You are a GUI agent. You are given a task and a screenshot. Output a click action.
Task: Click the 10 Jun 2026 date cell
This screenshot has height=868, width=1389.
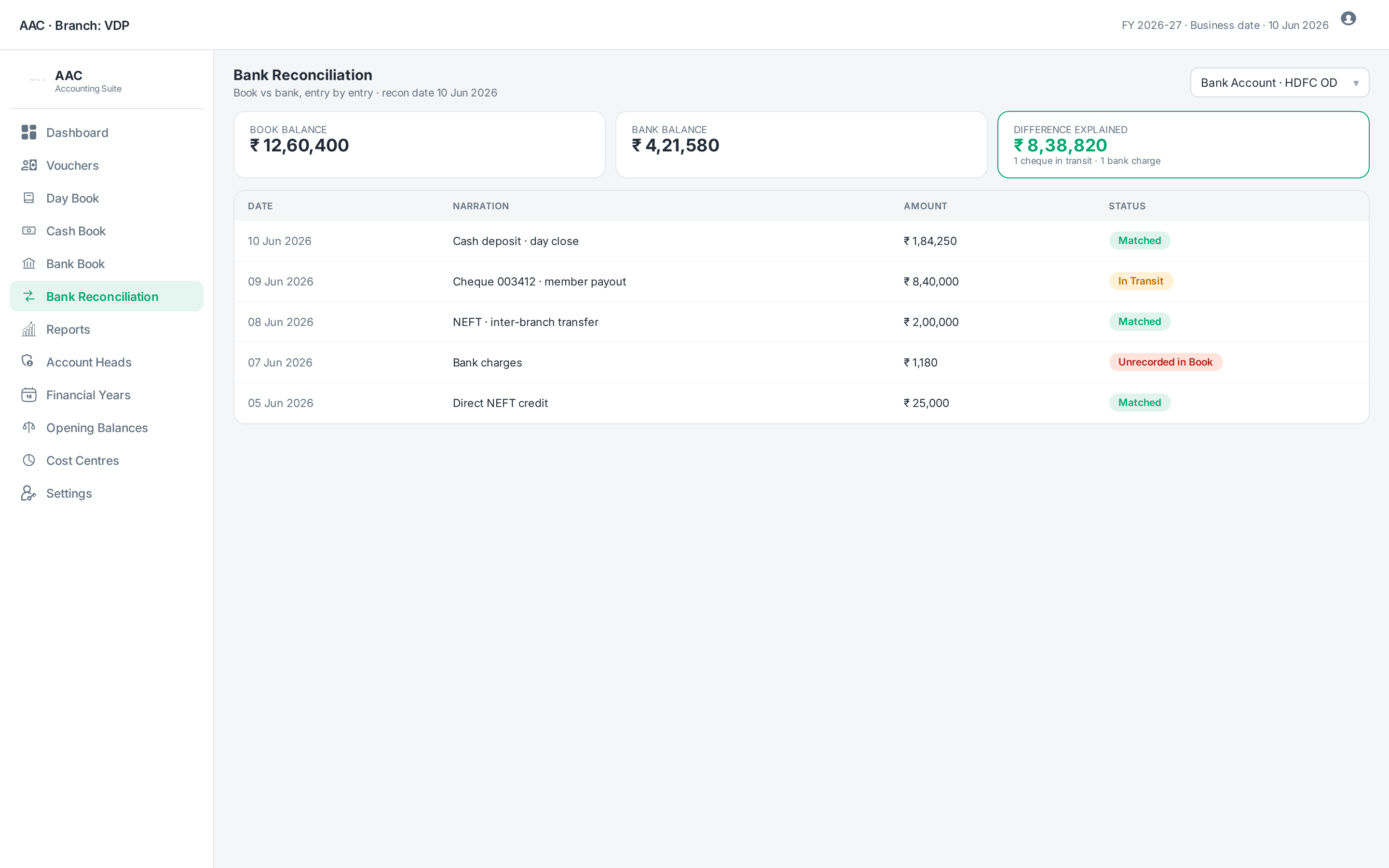(x=280, y=241)
